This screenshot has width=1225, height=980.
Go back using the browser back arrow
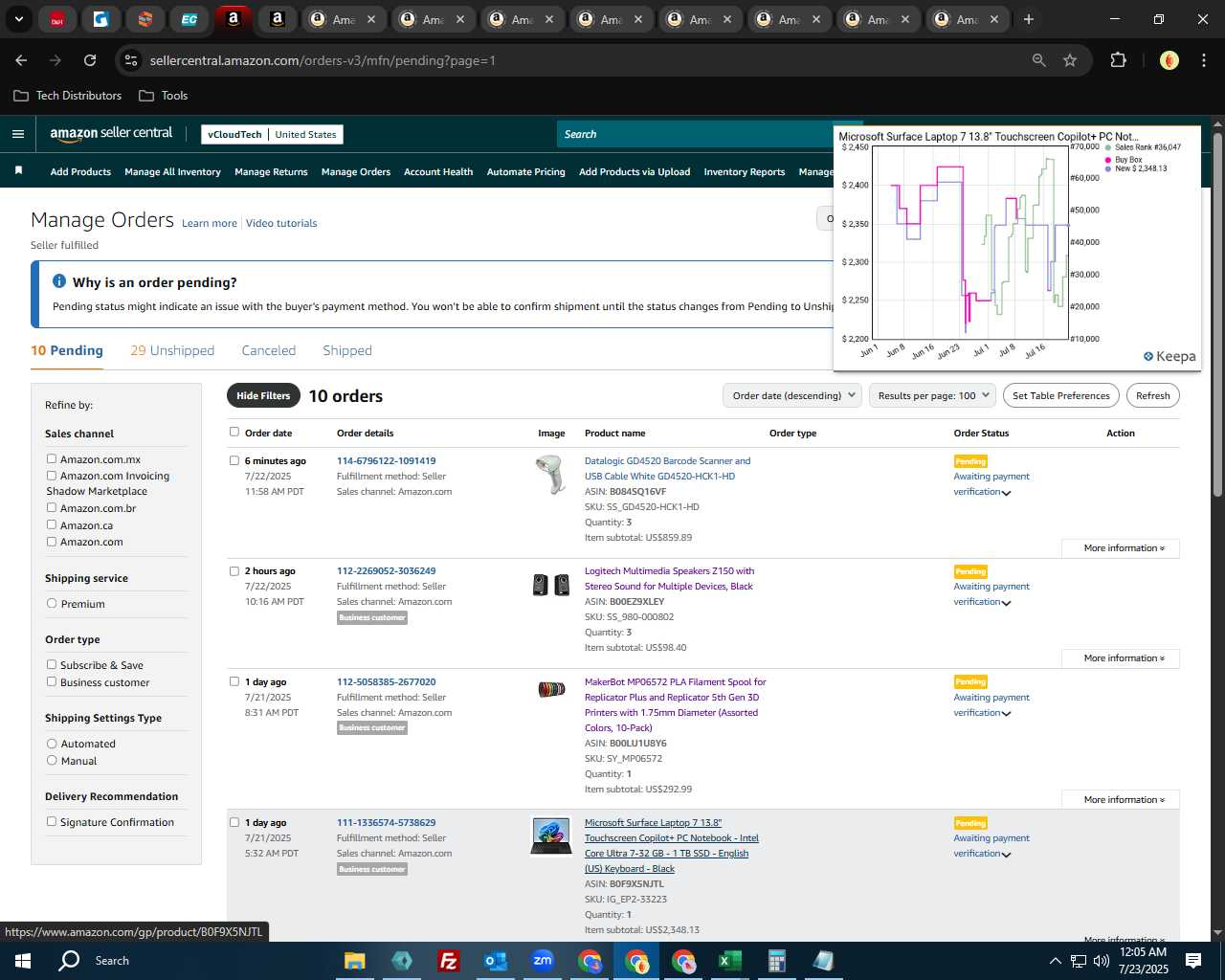coord(21,60)
